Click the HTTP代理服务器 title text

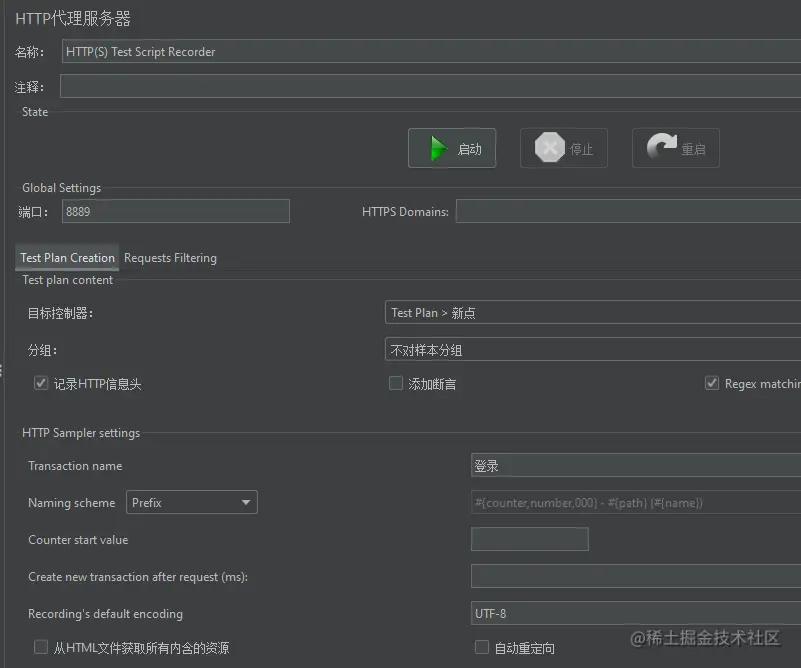click(73, 19)
